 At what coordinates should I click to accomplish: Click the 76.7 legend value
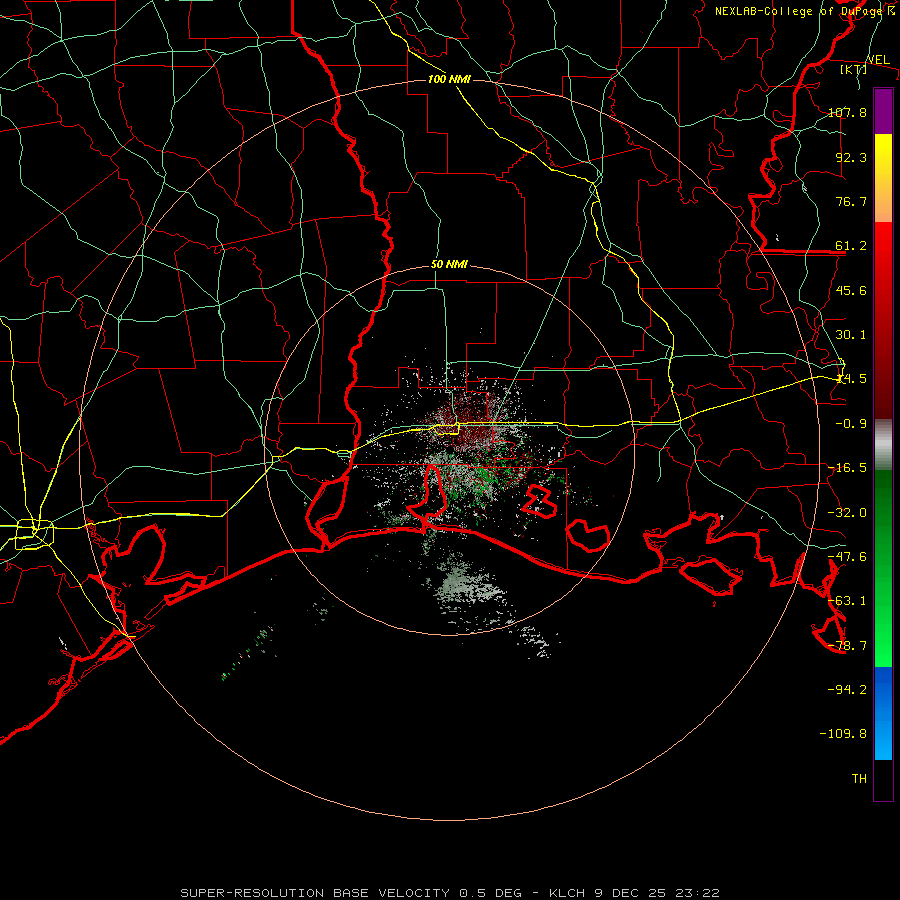click(x=851, y=201)
